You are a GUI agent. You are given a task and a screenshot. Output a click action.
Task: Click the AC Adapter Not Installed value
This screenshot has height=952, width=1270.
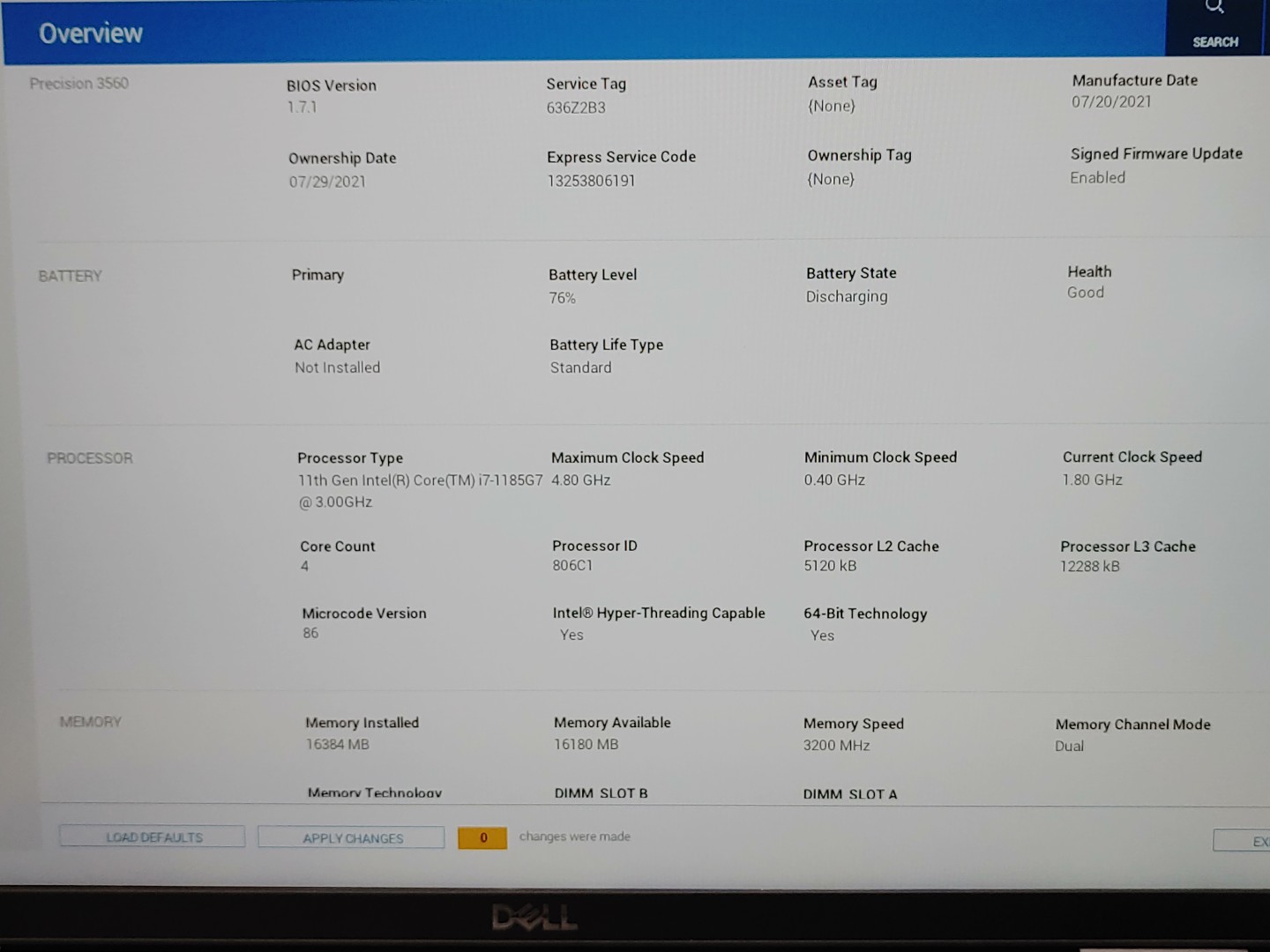coord(337,368)
